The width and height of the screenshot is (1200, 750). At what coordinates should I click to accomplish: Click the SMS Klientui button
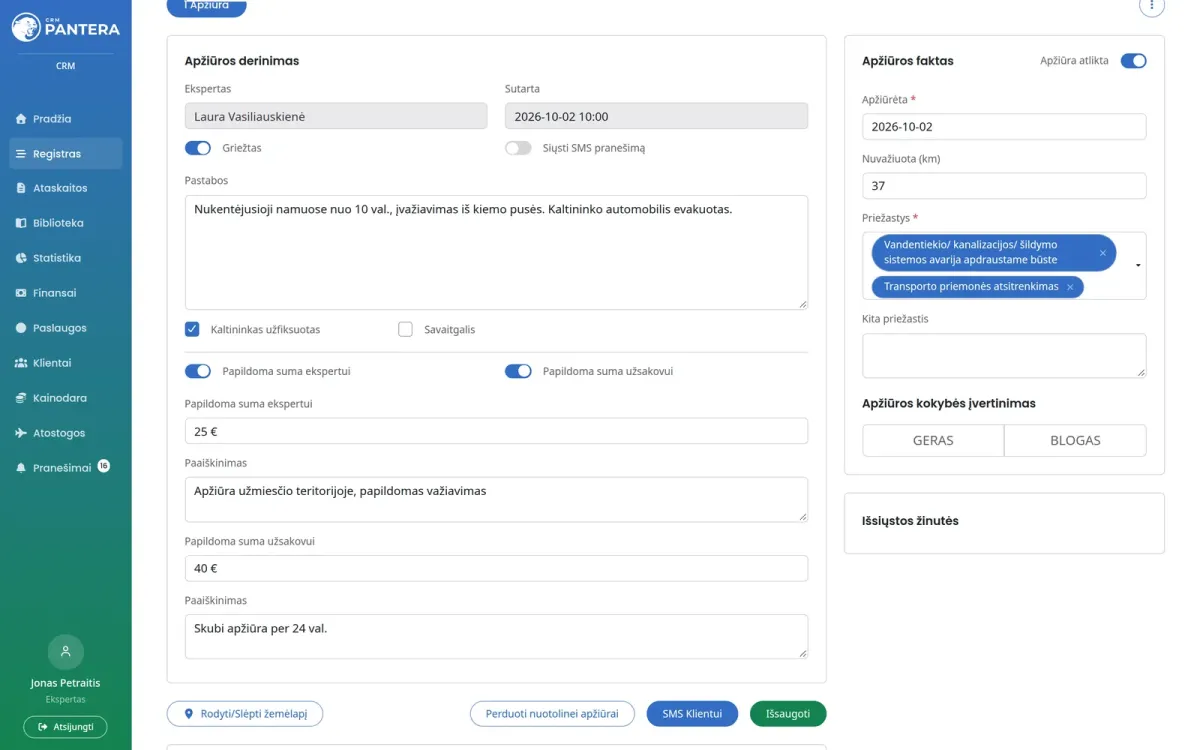pyautogui.click(x=692, y=714)
